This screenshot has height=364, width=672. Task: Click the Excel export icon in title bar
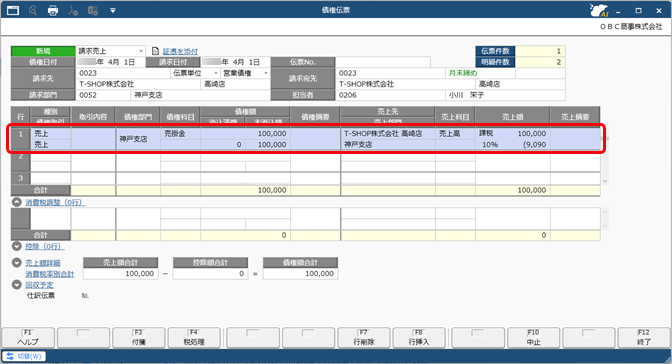pyautogui.click(x=93, y=10)
